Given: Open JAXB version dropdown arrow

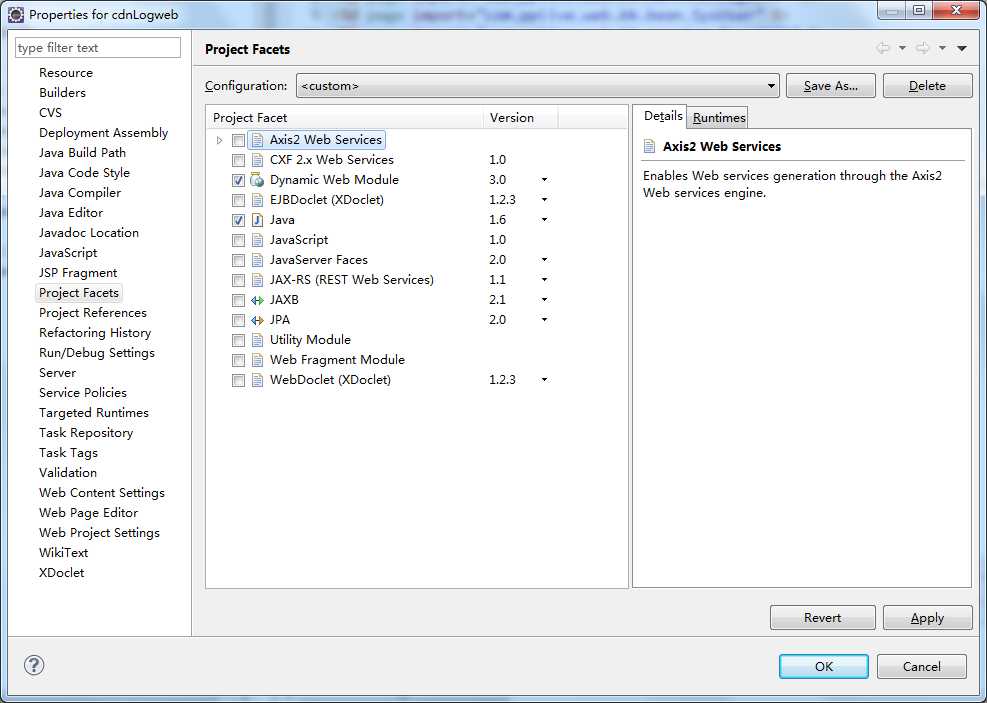Looking at the screenshot, I should coord(544,300).
